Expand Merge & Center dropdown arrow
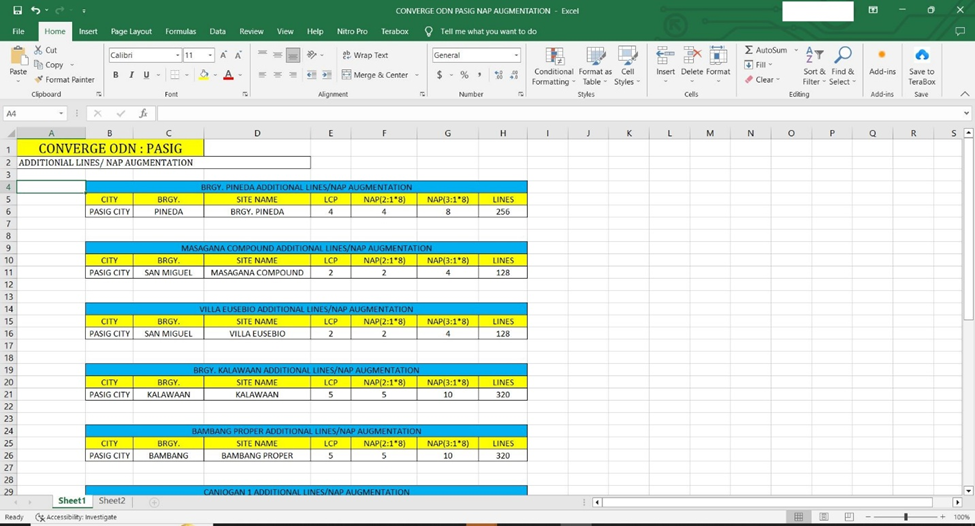The image size is (975, 526). (417, 75)
